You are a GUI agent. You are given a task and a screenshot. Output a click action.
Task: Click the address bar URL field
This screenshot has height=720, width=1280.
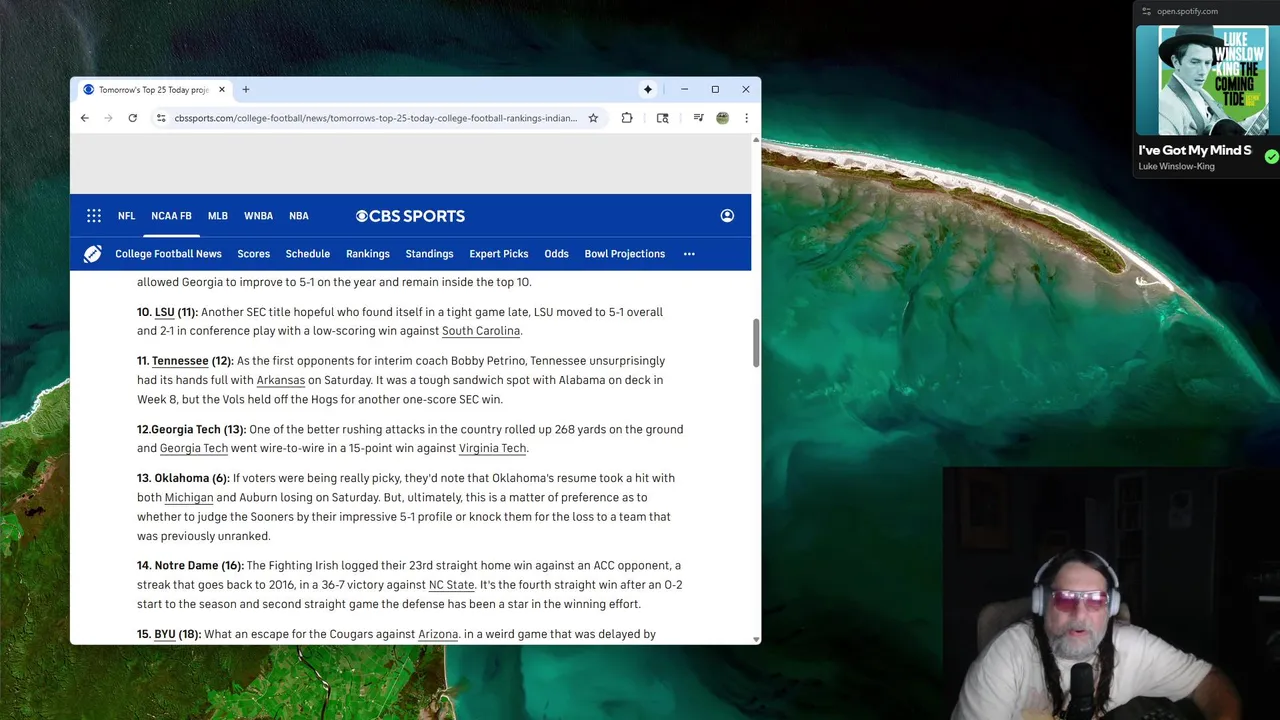pos(375,118)
